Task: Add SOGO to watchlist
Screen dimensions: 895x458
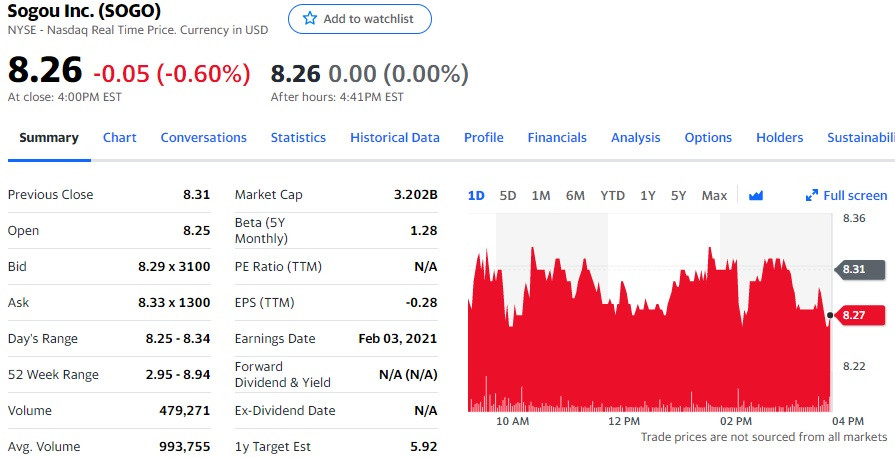Action: 360,19
